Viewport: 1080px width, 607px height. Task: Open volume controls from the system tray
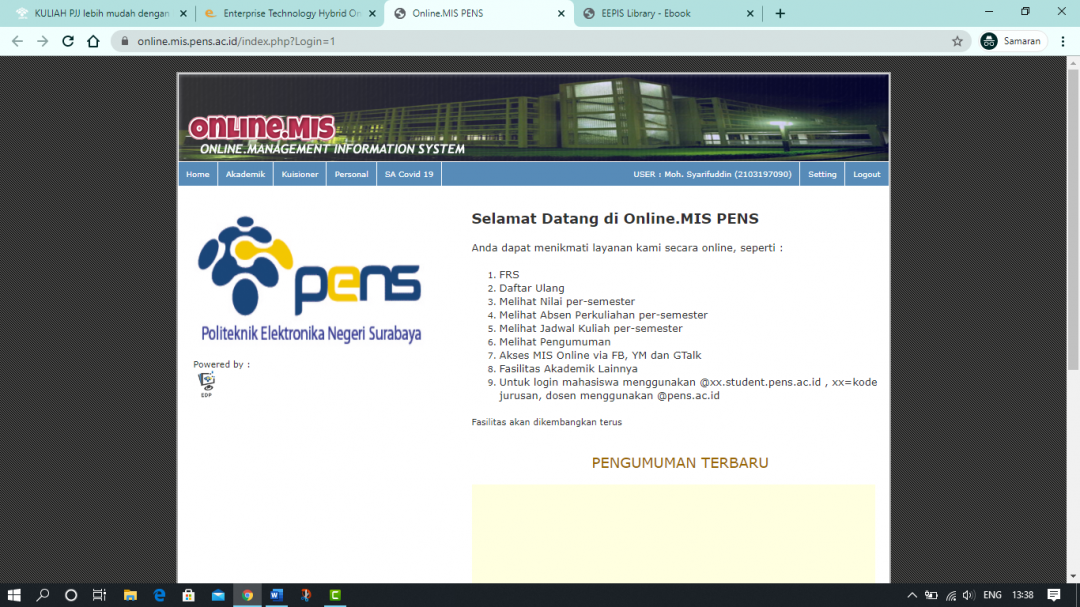point(970,595)
